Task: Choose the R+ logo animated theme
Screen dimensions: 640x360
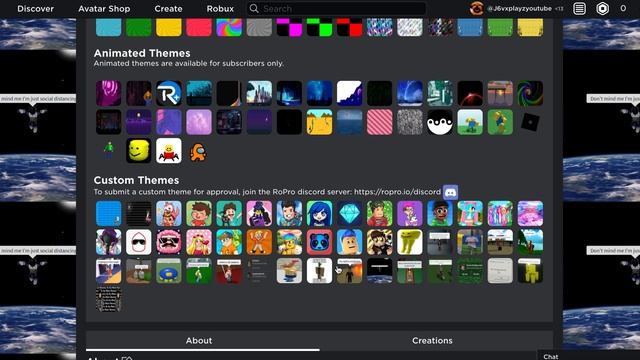Action: pos(169,93)
